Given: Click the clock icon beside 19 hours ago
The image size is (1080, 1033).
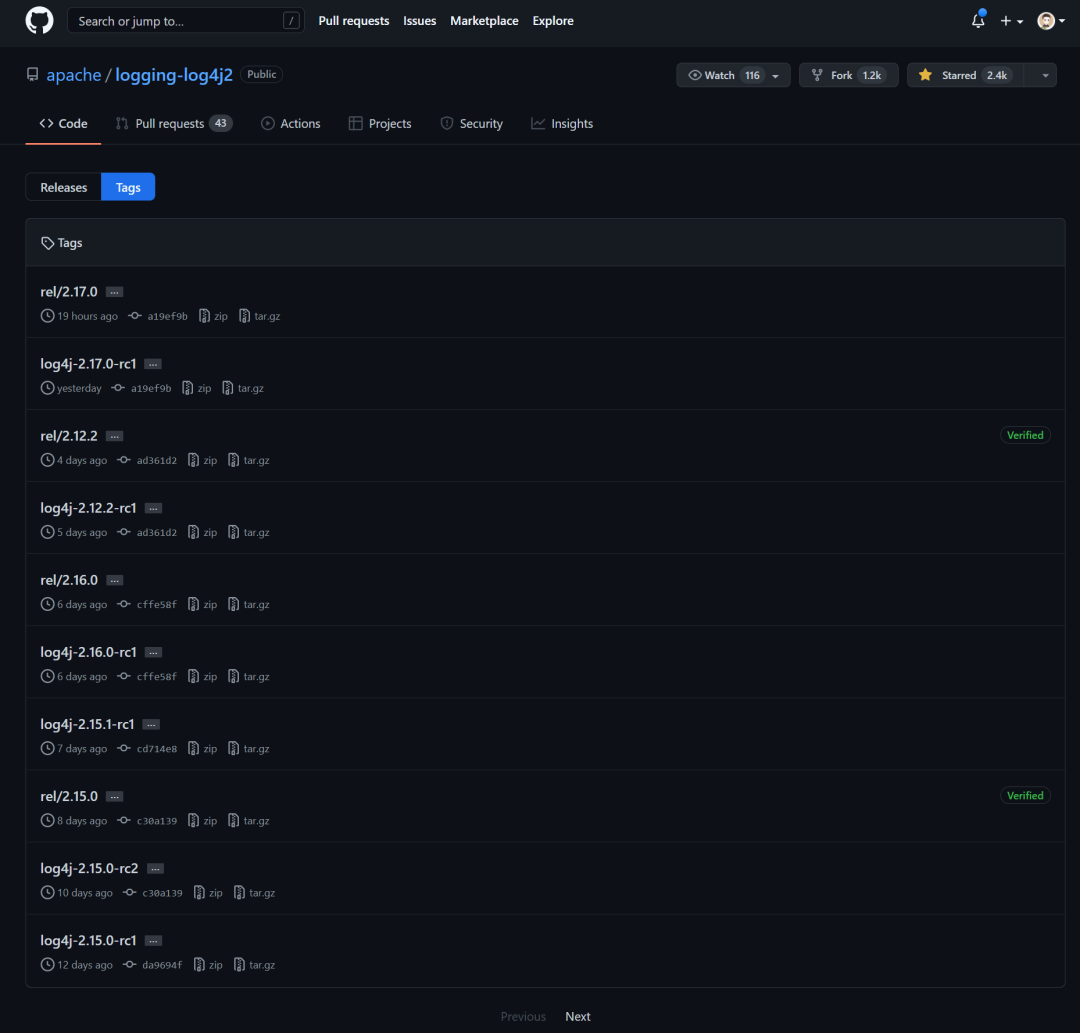Looking at the screenshot, I should [46, 315].
